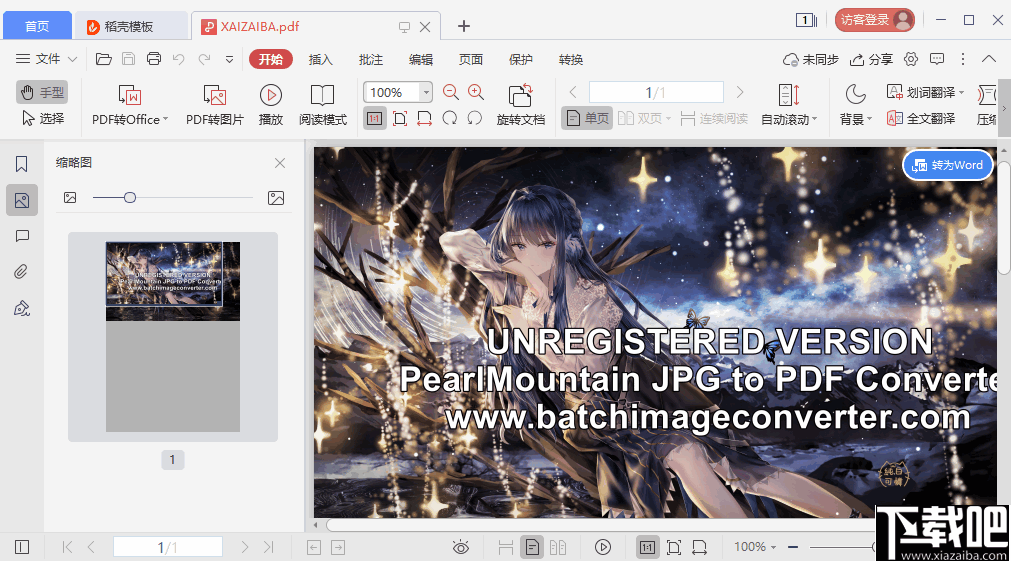
Task: Collapse the ribbon with the chevron
Action: 989,59
